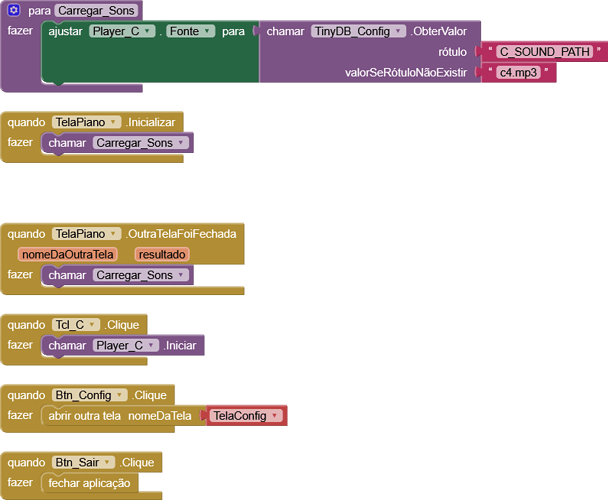Image resolution: width=608 pixels, height=500 pixels.
Task: Click the C_SOUND_PATH text value
Action: click(x=545, y=51)
